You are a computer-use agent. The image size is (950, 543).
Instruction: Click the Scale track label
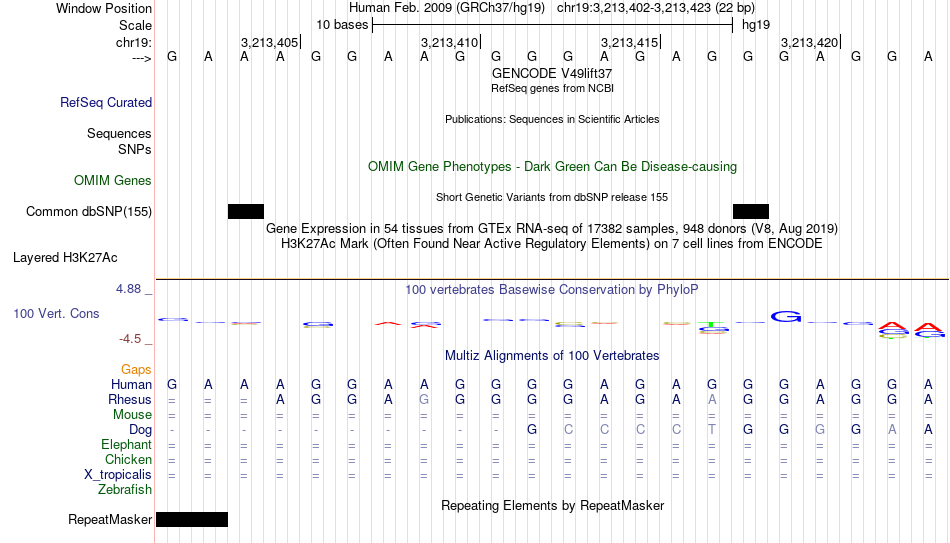pos(135,25)
